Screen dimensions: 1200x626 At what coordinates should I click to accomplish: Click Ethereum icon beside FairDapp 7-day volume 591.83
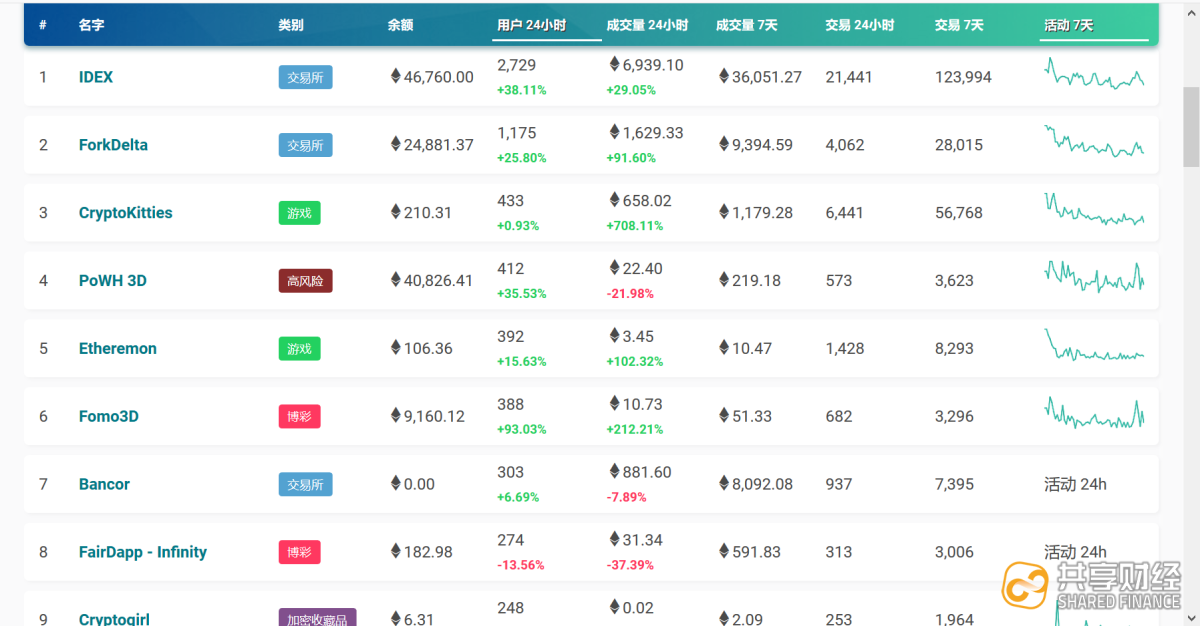[x=724, y=551]
